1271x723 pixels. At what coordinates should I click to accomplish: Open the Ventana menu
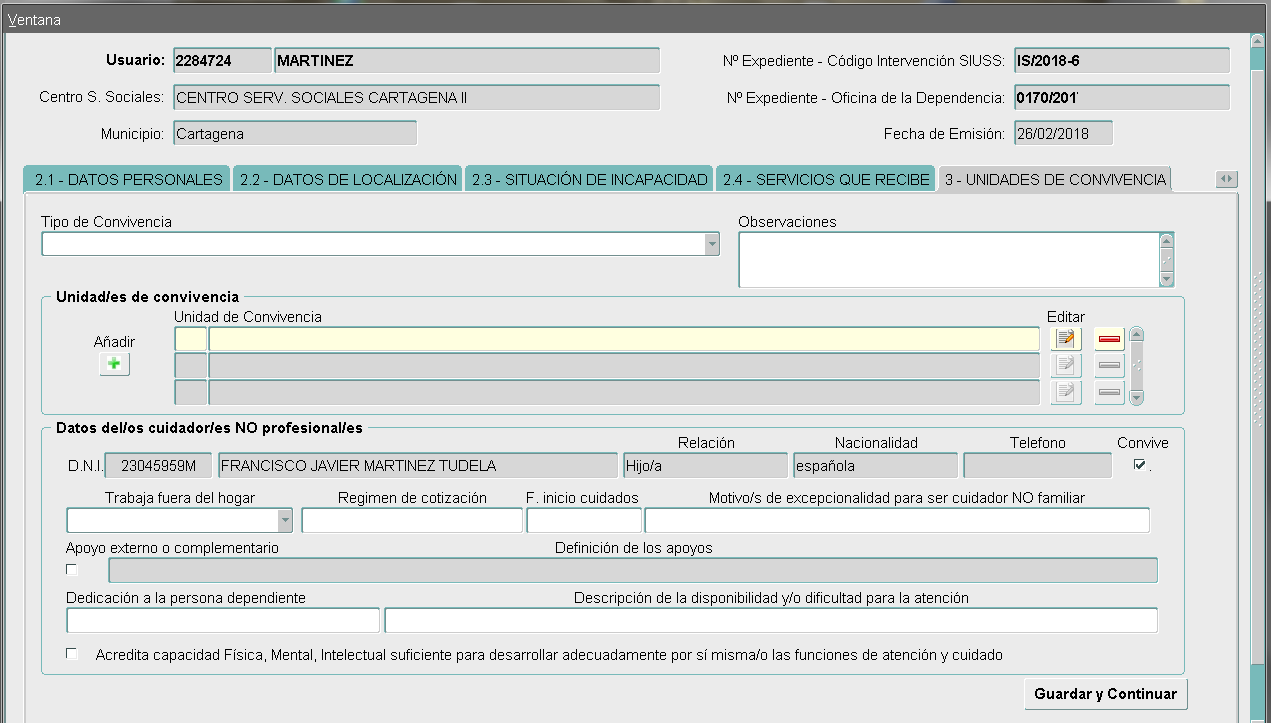[34, 20]
